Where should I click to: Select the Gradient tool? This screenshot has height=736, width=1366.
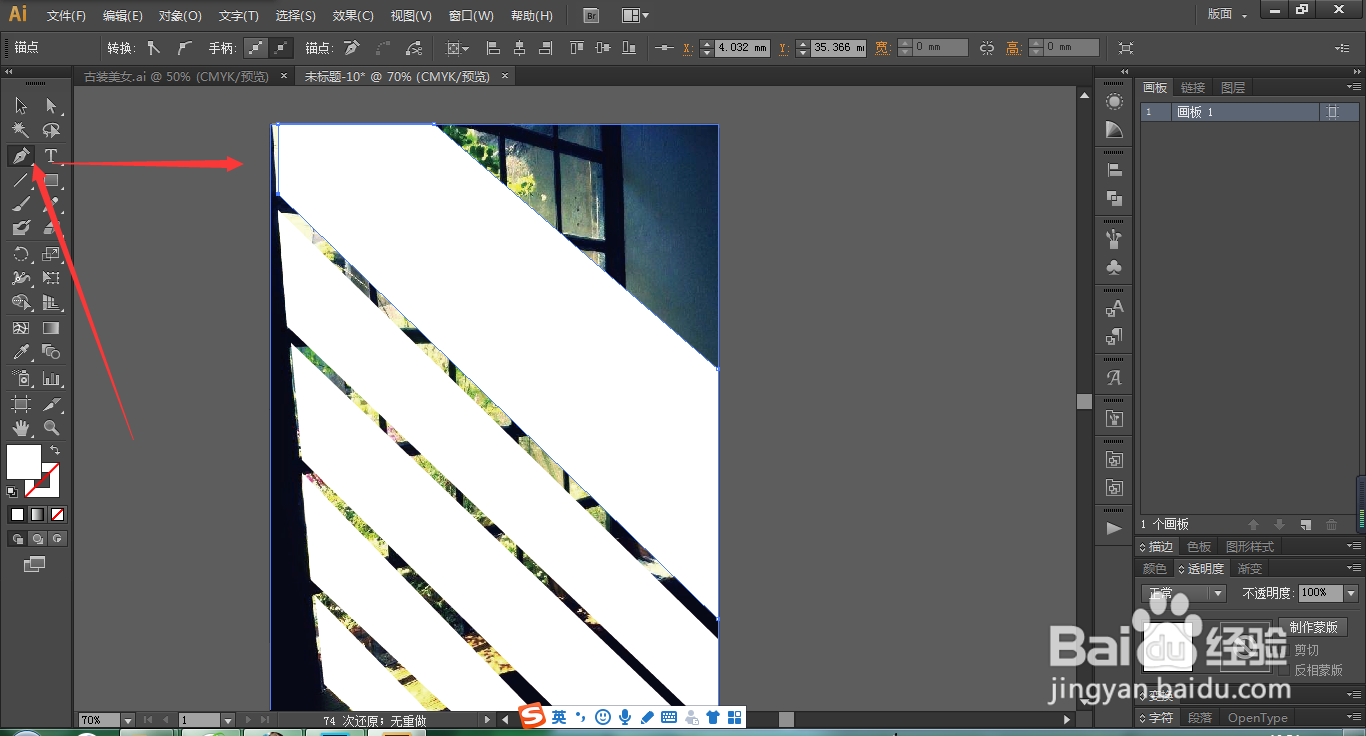(51, 328)
